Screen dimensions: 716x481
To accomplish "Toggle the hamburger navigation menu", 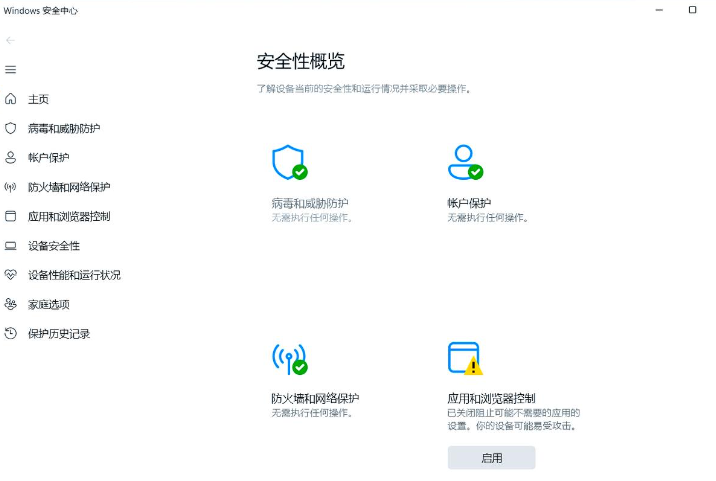I will coord(11,69).
